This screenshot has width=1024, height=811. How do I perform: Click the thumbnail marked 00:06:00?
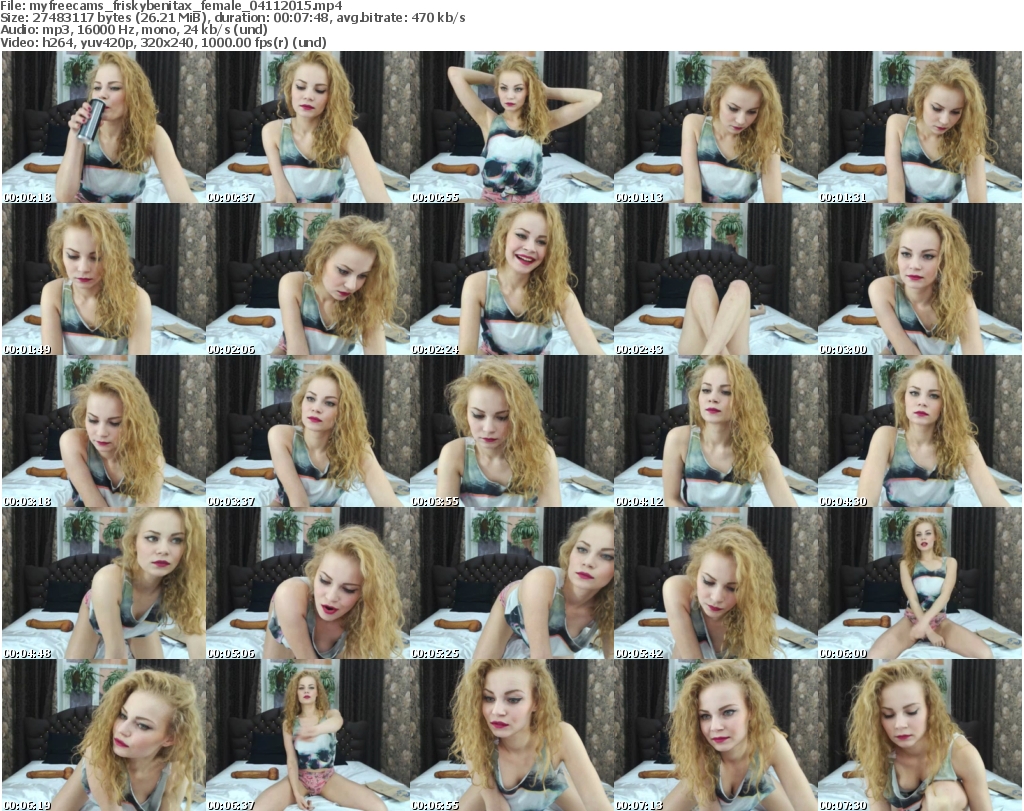(920, 583)
